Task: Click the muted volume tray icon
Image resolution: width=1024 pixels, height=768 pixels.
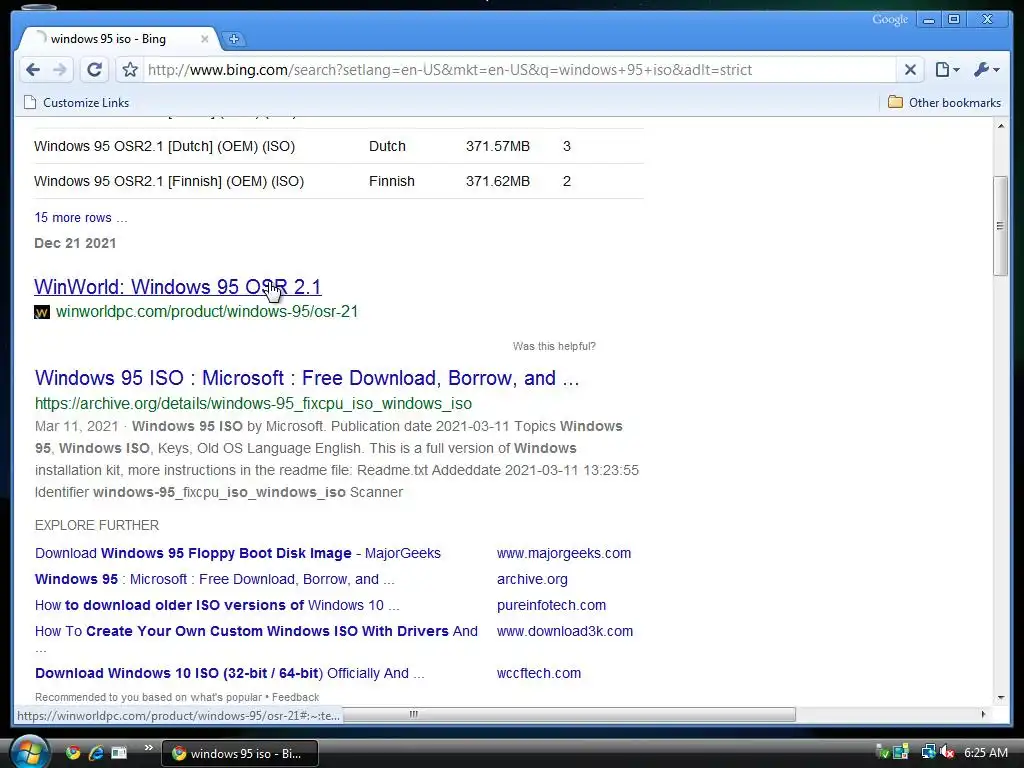Action: tap(946, 753)
